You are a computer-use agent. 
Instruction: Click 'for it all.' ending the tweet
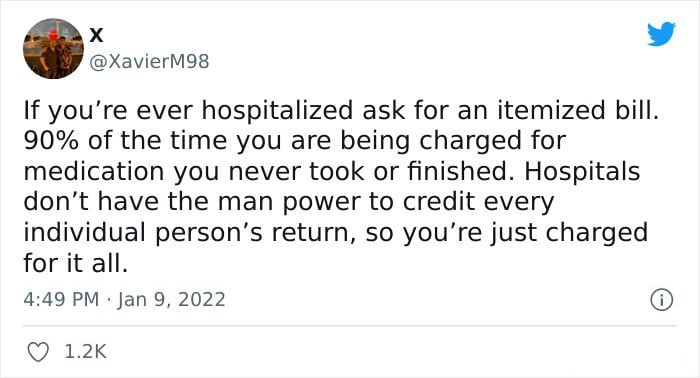pyautogui.click(x=75, y=263)
